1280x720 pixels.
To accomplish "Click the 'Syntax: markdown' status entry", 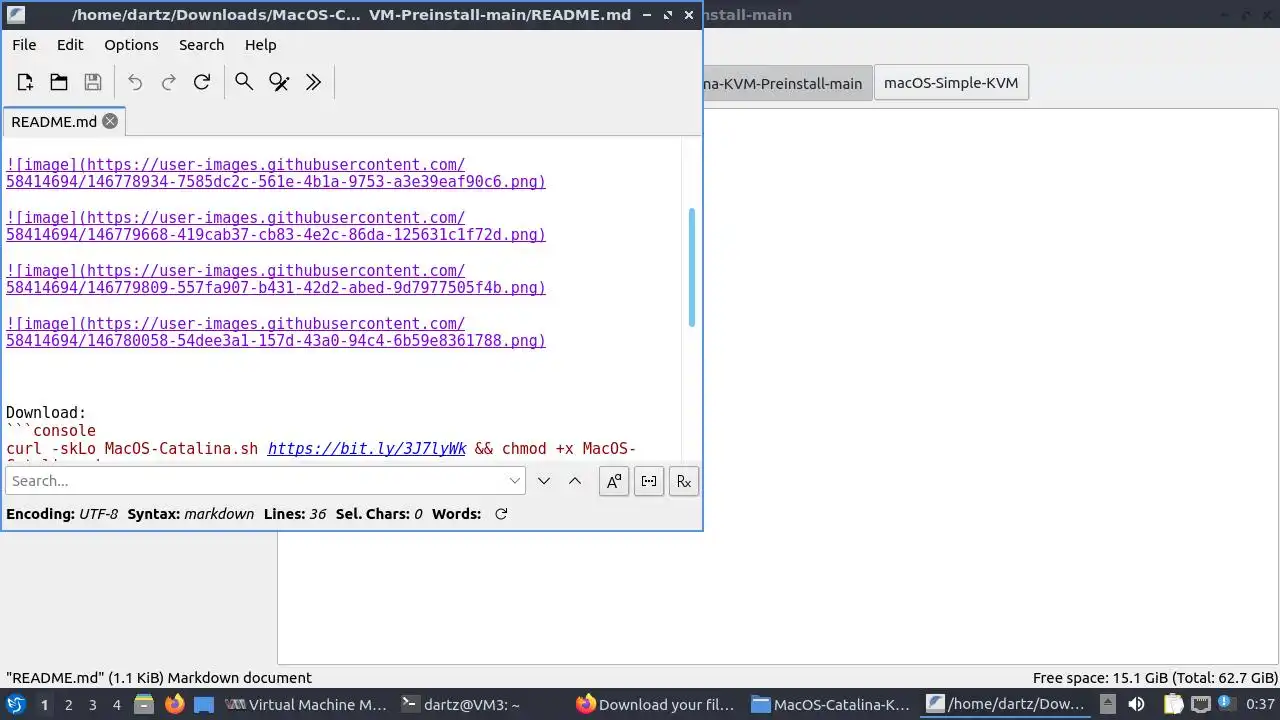I will tap(191, 514).
